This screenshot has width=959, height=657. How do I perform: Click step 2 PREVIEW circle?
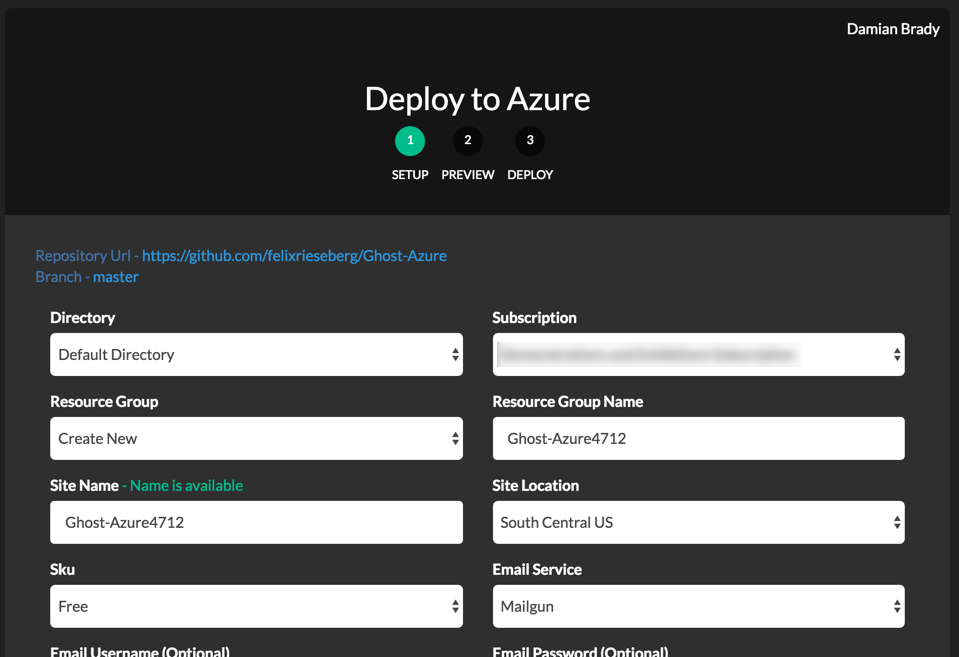point(468,141)
